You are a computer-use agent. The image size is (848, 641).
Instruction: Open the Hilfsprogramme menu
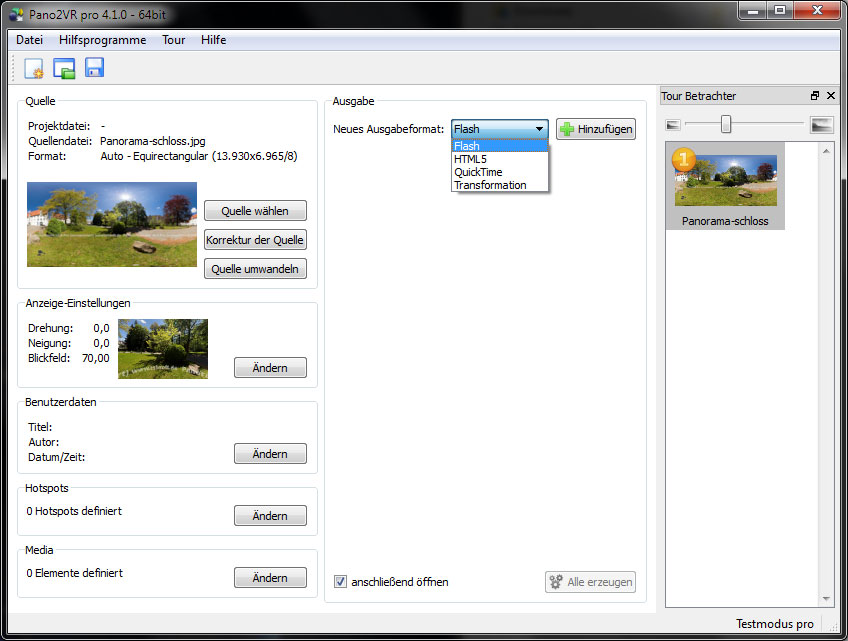(x=102, y=40)
